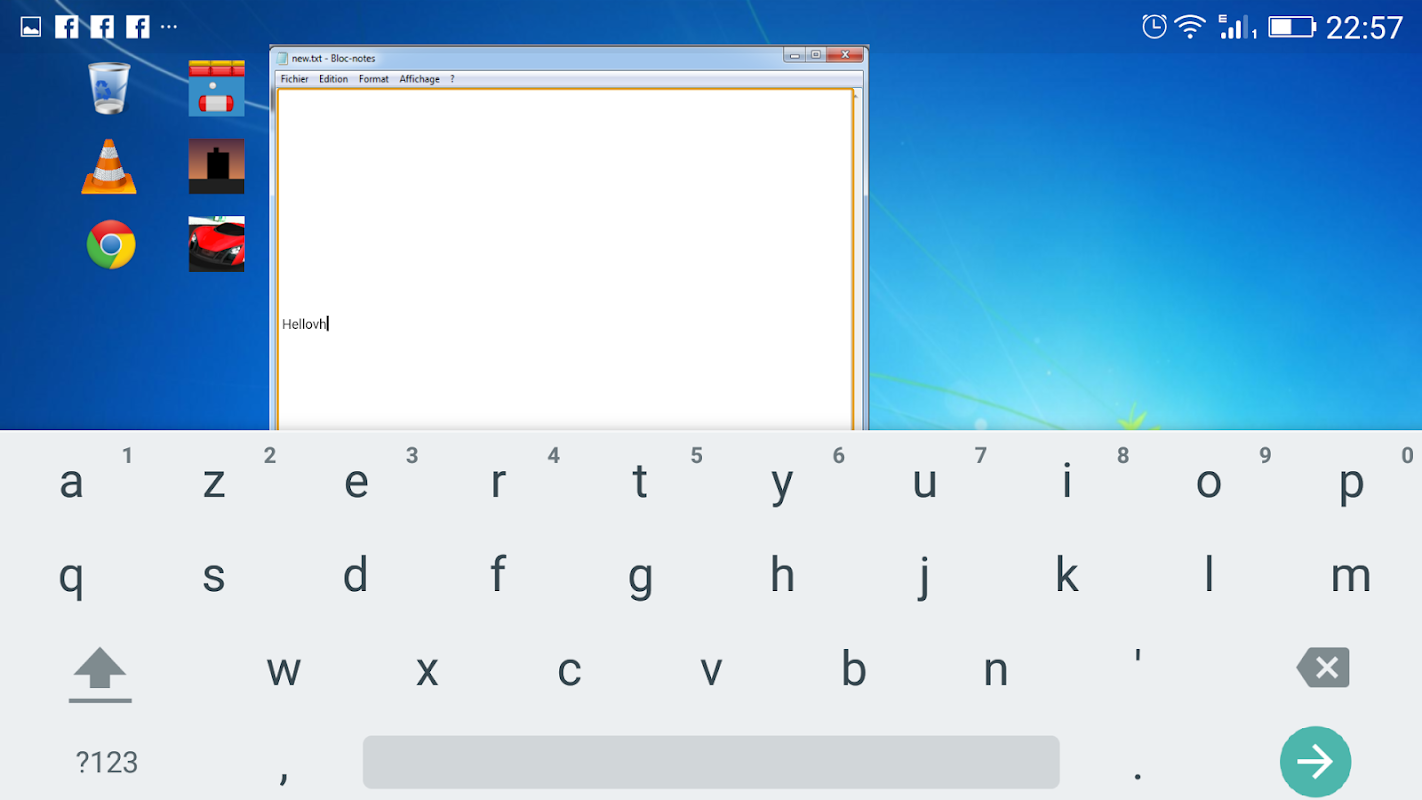This screenshot has height=800, width=1422.
Task: Open the red brick breaker game icon
Action: point(217,88)
